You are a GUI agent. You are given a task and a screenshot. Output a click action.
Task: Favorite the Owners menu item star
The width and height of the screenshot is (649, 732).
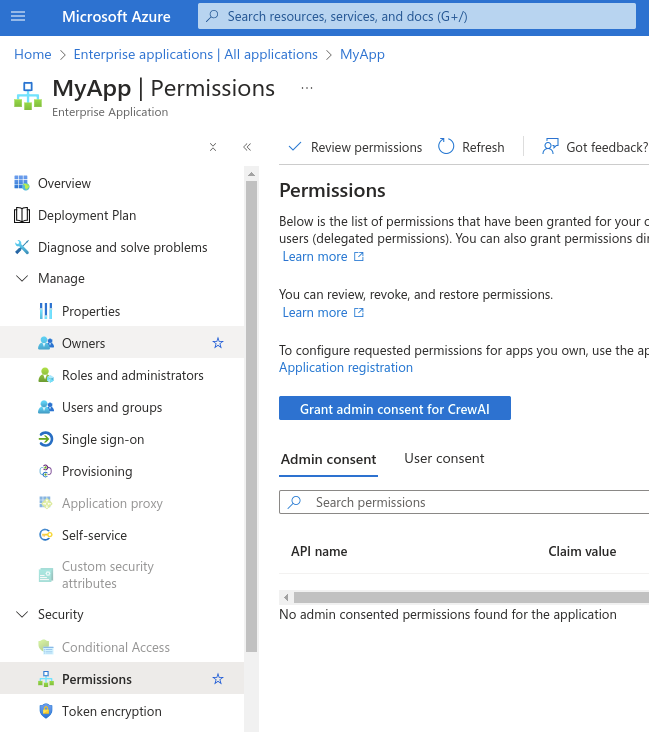pos(218,343)
